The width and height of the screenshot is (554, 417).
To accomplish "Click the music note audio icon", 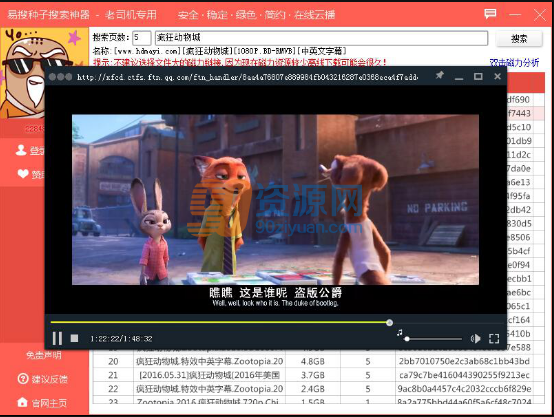I will pyautogui.click(x=400, y=333).
